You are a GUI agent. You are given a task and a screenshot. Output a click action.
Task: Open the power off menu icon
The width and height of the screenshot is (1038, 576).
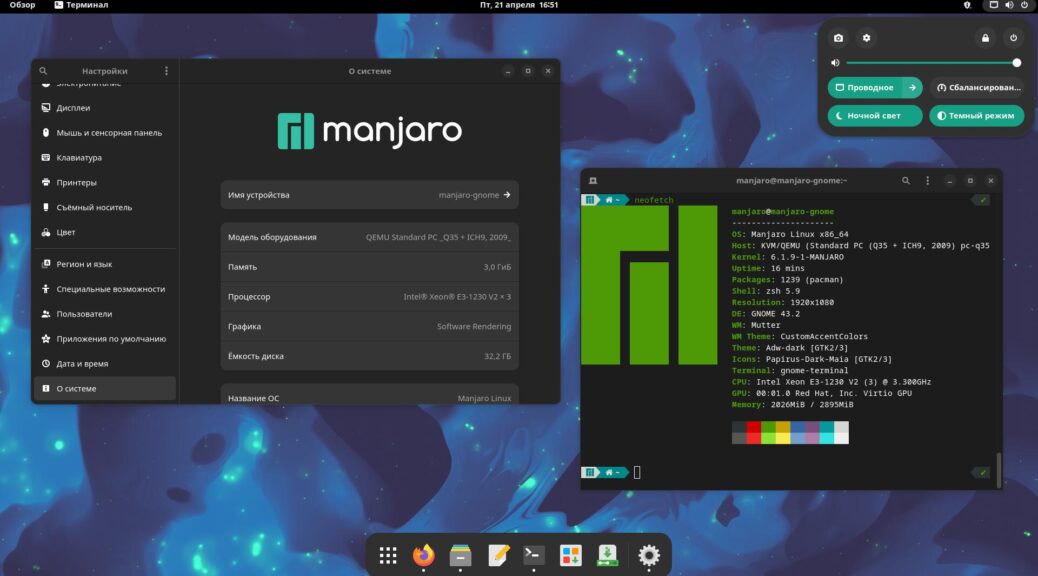click(1013, 38)
